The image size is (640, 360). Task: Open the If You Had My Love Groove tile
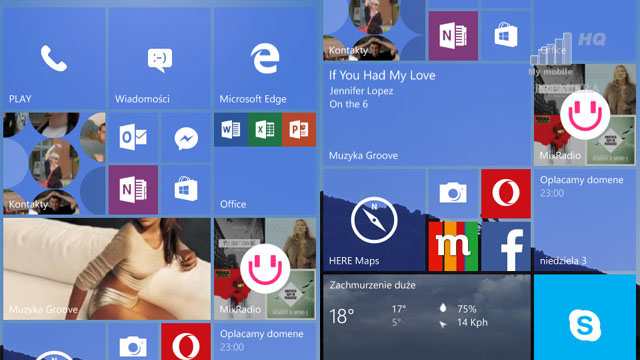[x=427, y=115]
